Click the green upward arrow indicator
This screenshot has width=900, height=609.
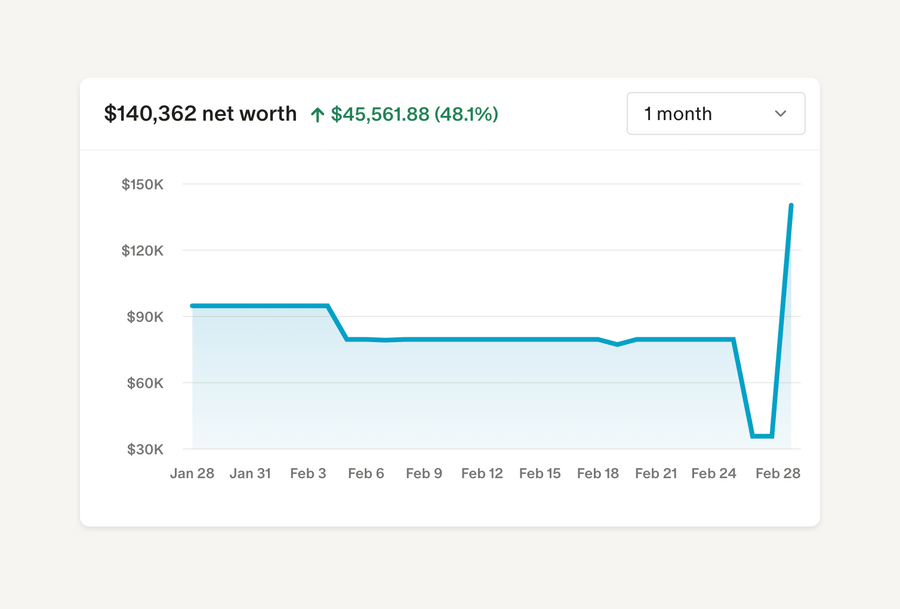point(317,114)
